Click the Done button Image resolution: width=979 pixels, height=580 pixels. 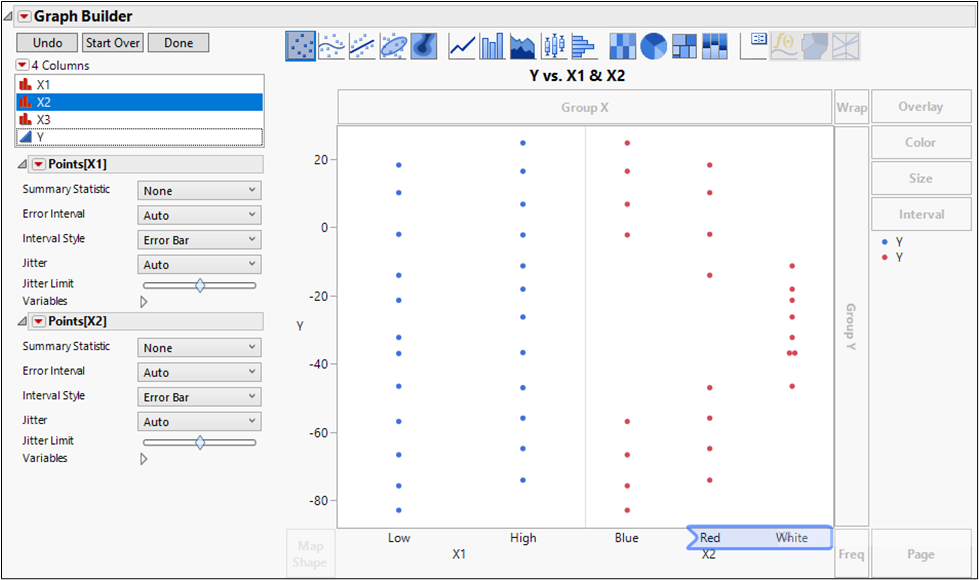click(x=179, y=42)
